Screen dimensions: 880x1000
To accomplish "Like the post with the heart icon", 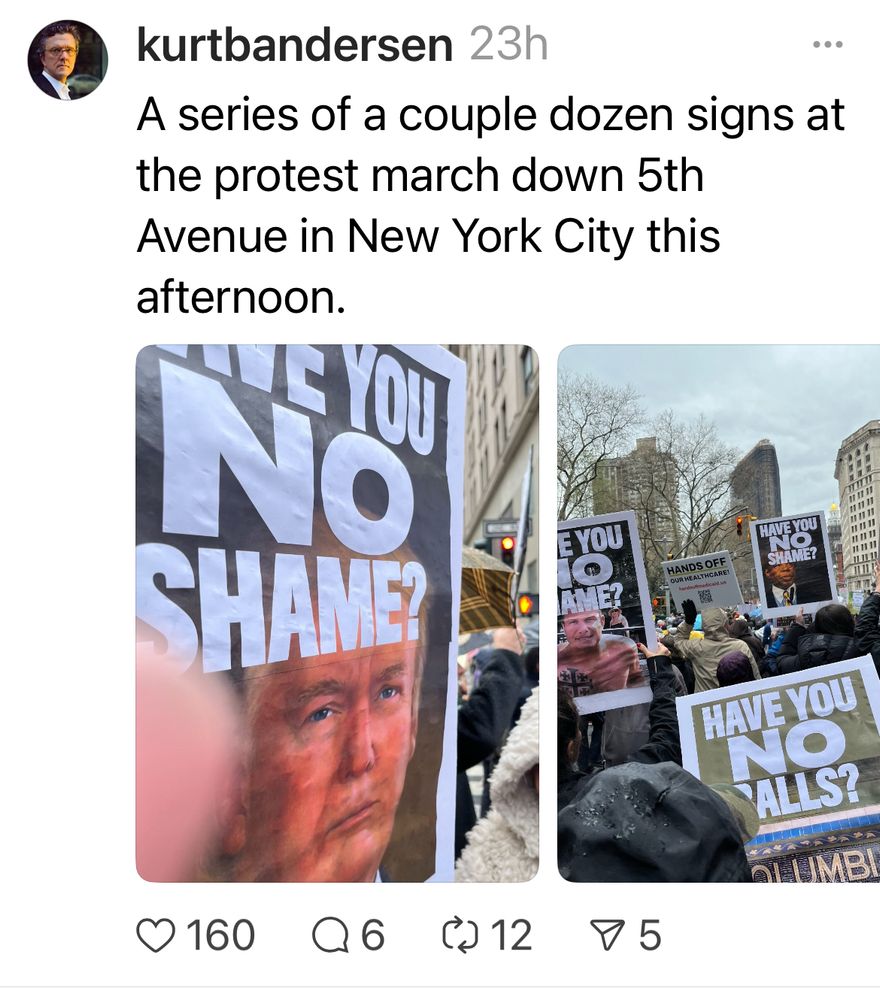I will 156,936.
